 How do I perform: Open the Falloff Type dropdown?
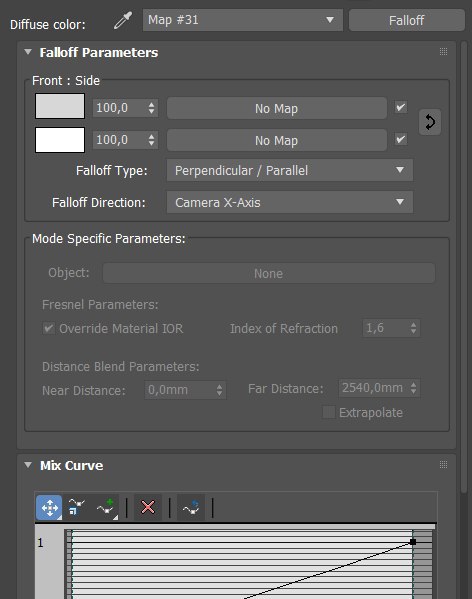[x=290, y=170]
